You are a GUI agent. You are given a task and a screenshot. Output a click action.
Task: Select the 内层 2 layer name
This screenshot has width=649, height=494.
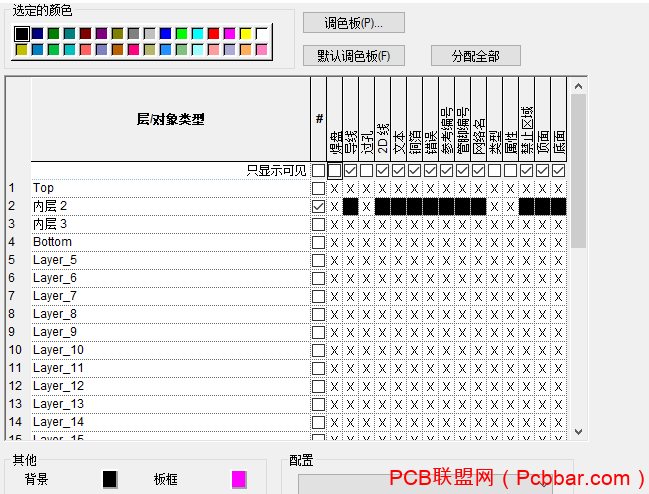[50, 206]
